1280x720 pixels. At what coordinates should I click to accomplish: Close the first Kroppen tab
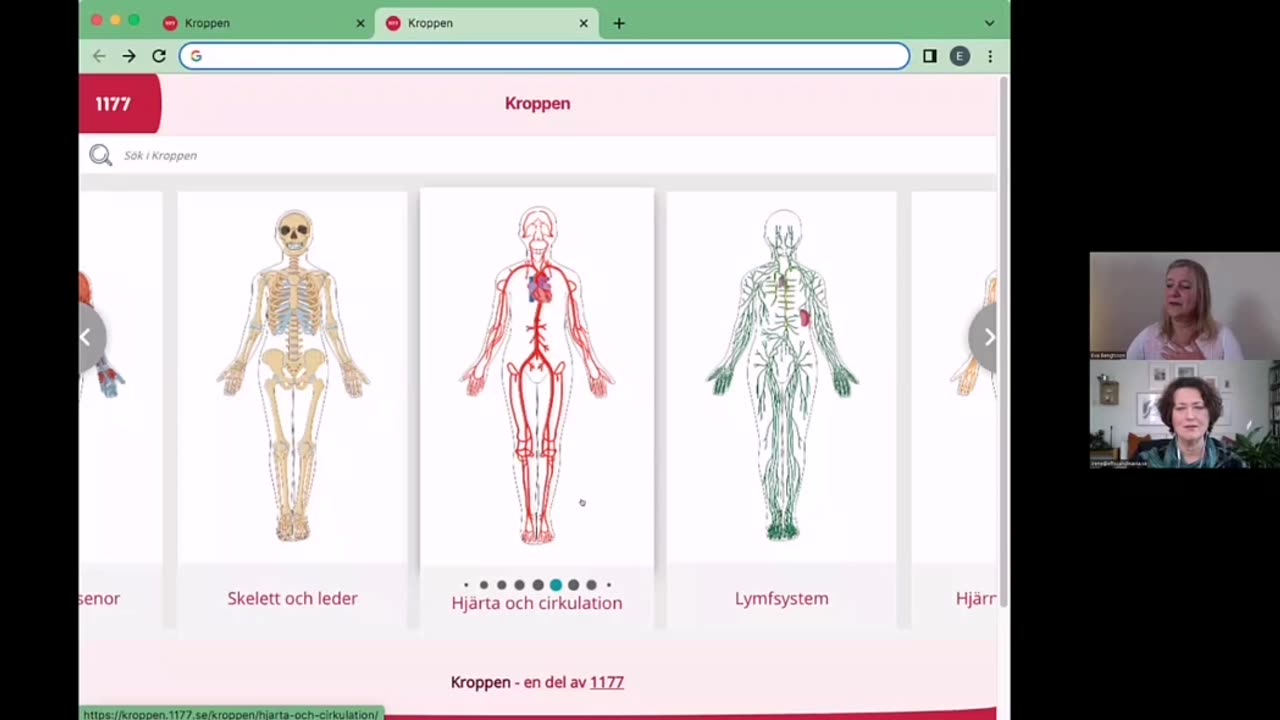coord(360,23)
